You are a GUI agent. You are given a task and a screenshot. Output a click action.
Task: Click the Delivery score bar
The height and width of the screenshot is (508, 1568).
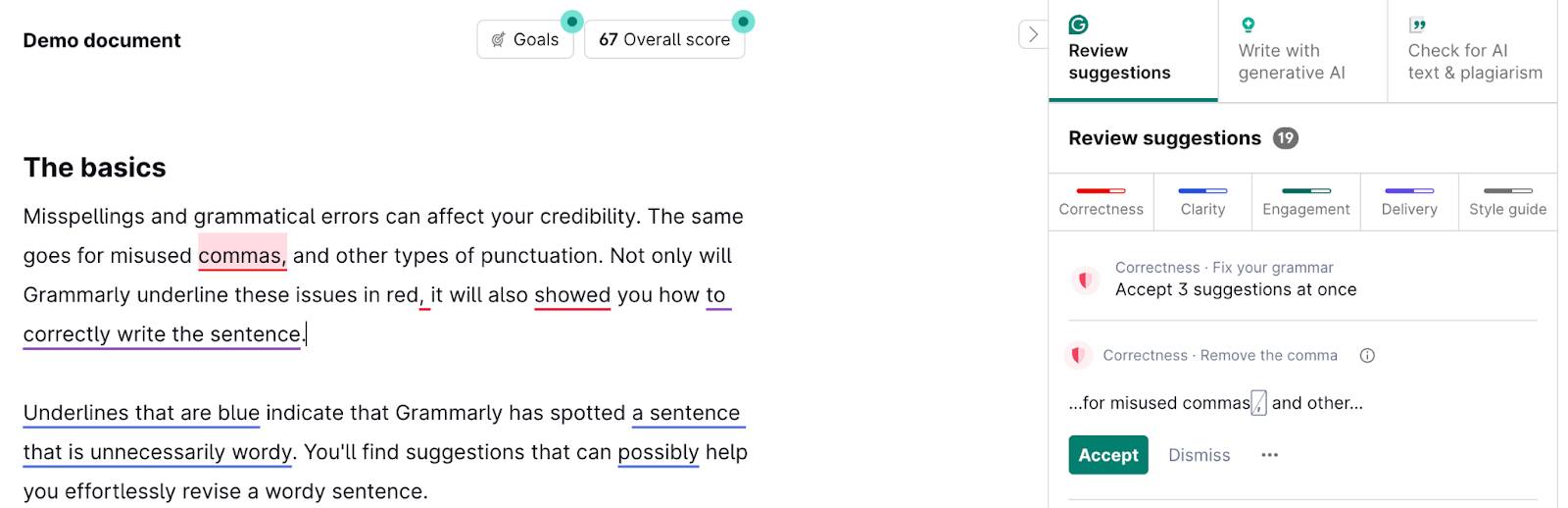(x=1409, y=191)
